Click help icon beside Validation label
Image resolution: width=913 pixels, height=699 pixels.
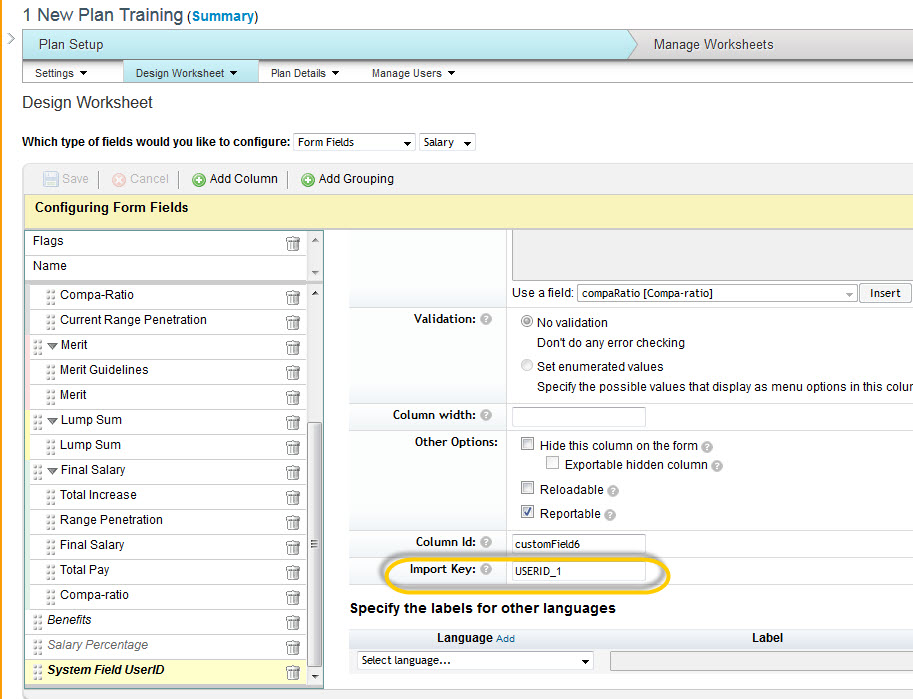tap(486, 319)
